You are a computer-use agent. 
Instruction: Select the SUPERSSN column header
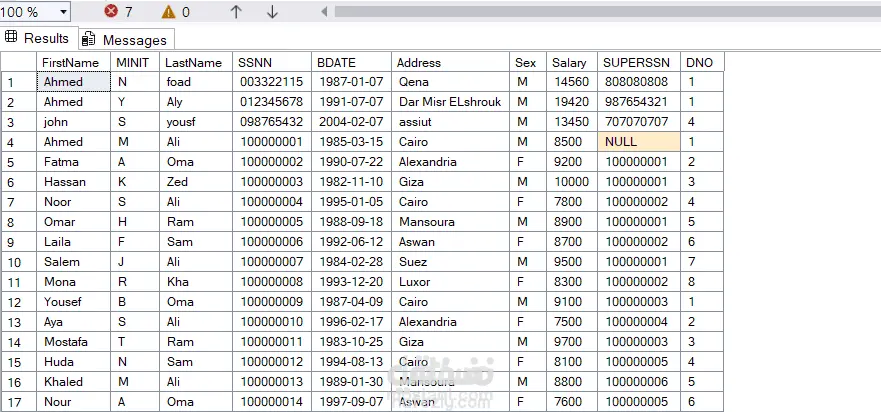pyautogui.click(x=638, y=62)
